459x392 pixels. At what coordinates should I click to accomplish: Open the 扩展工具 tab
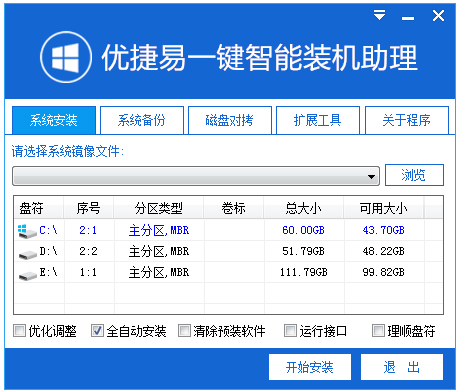(318, 120)
